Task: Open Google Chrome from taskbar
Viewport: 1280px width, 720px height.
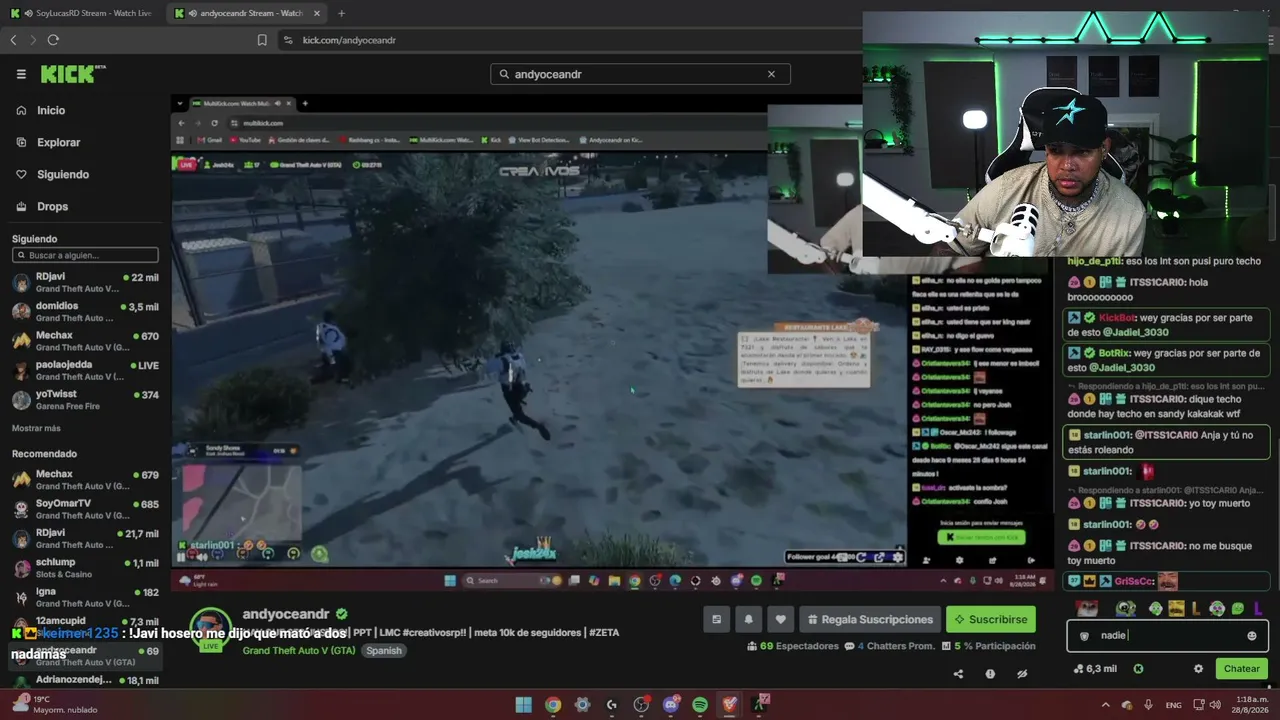Action: pos(553,705)
